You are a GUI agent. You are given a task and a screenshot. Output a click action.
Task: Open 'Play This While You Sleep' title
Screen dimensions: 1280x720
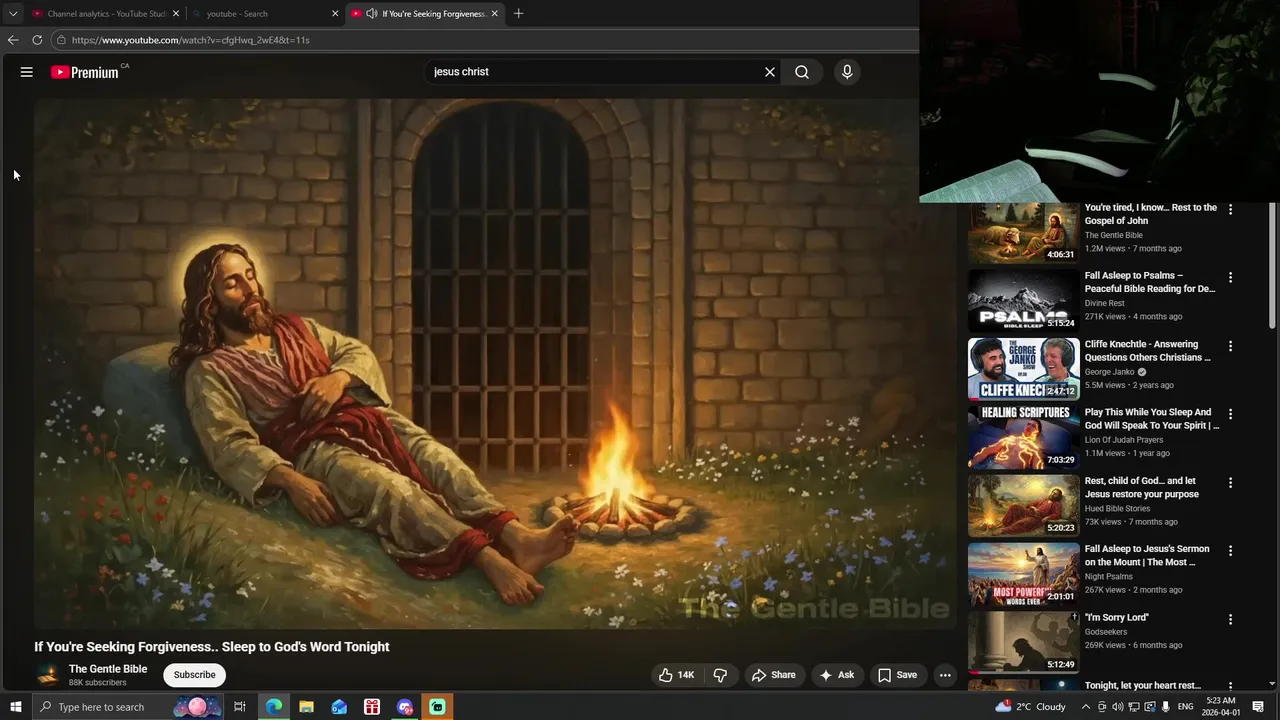[1152, 419]
